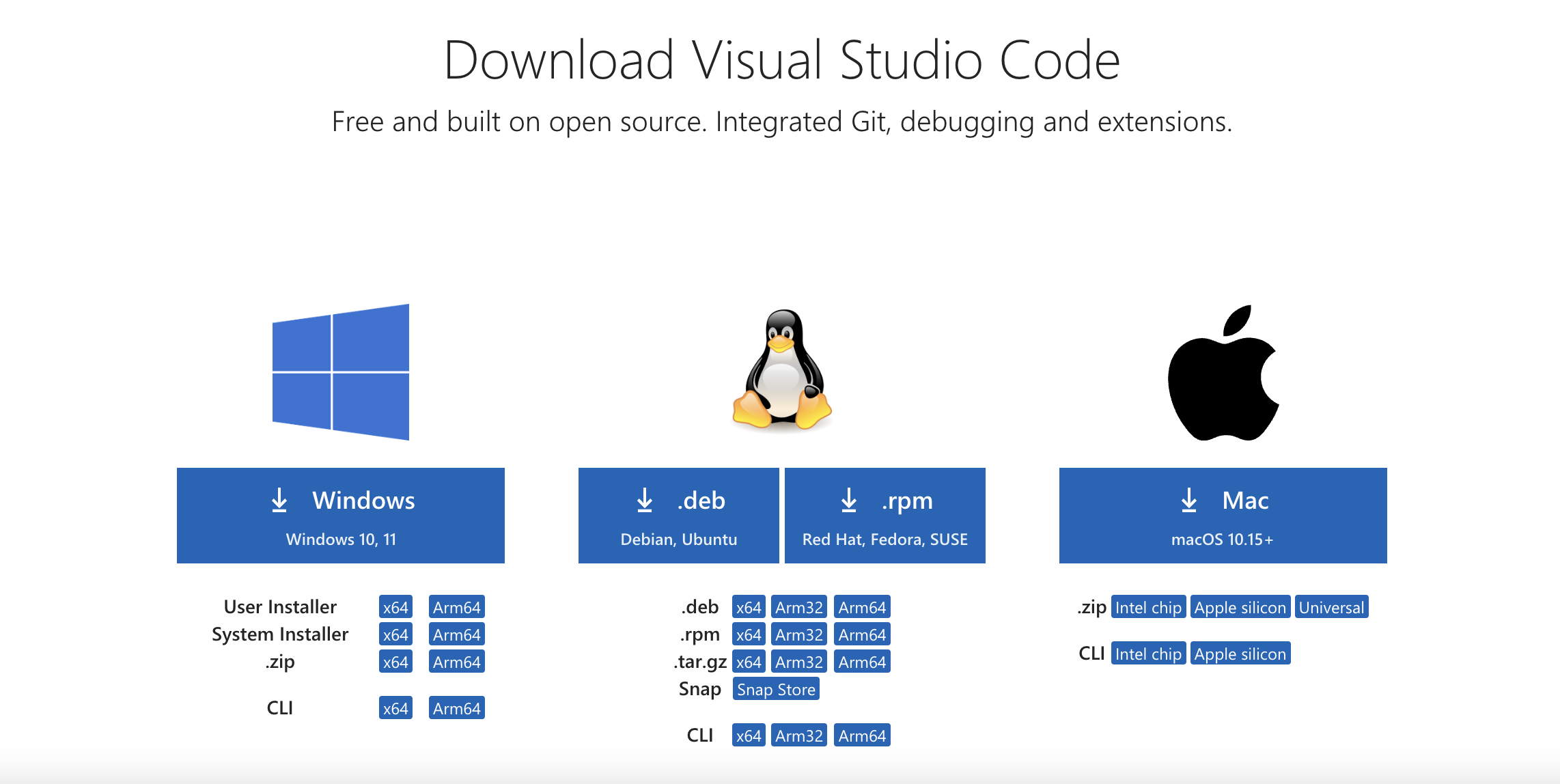Download the .rpm package for Red Hat
The width and height of the screenshot is (1560, 784).
tap(885, 516)
